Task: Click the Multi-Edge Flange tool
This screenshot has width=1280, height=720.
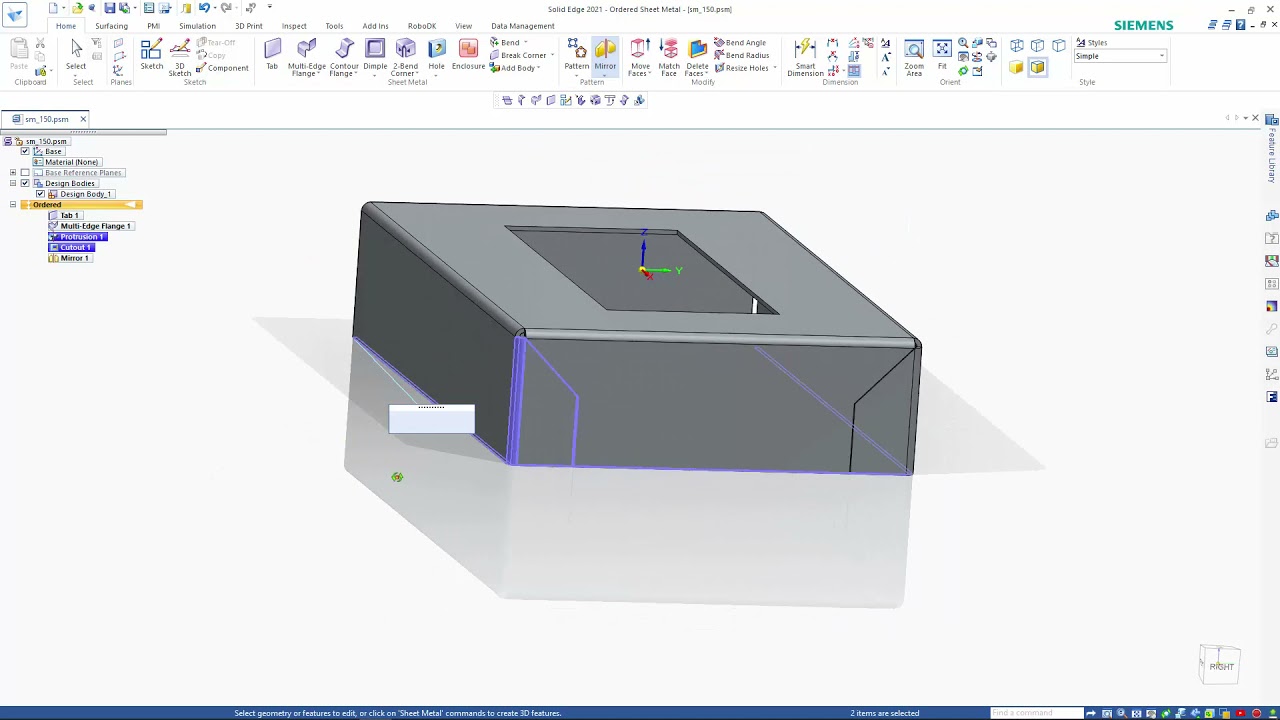Action: click(307, 57)
